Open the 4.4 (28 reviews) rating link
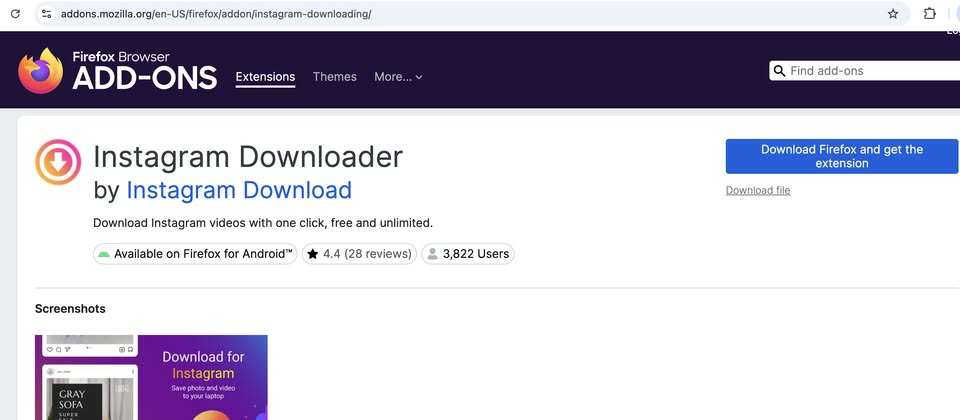The width and height of the screenshot is (960, 420). click(x=359, y=254)
